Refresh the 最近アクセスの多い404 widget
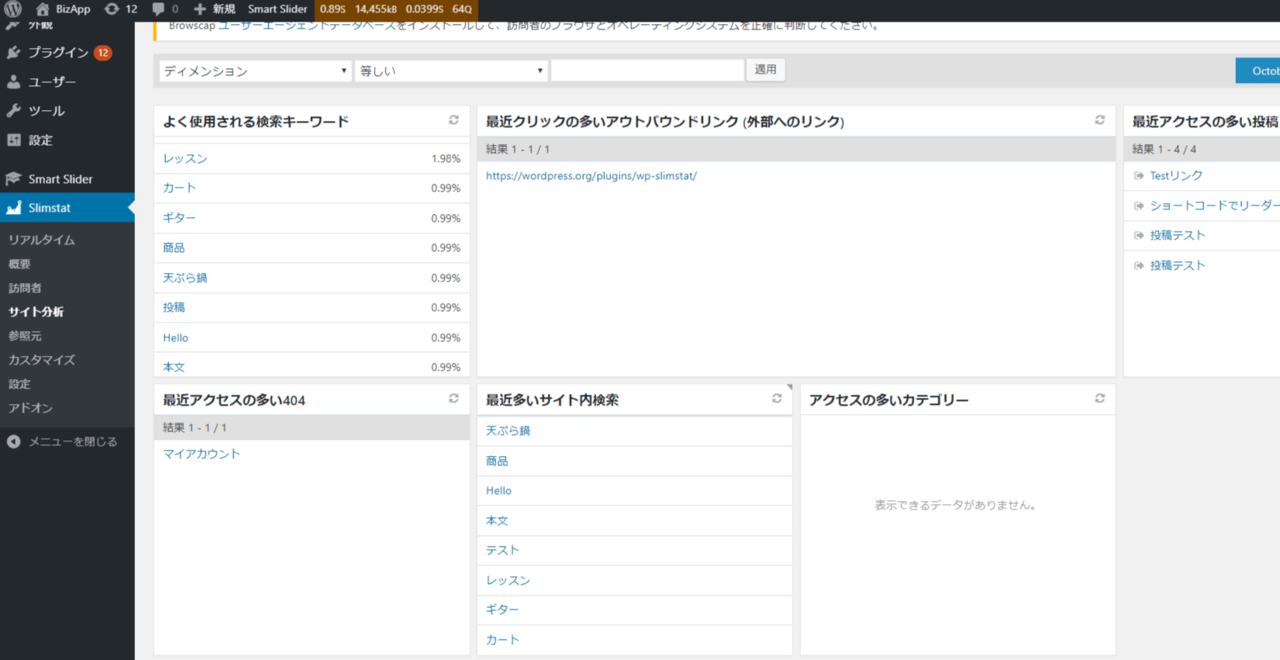1280x660 pixels. (x=453, y=398)
